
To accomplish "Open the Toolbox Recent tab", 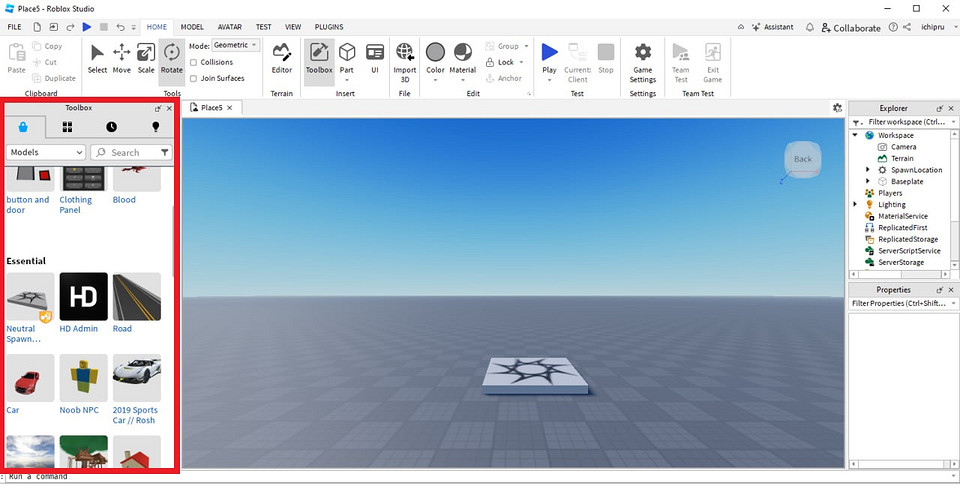I will [111, 127].
